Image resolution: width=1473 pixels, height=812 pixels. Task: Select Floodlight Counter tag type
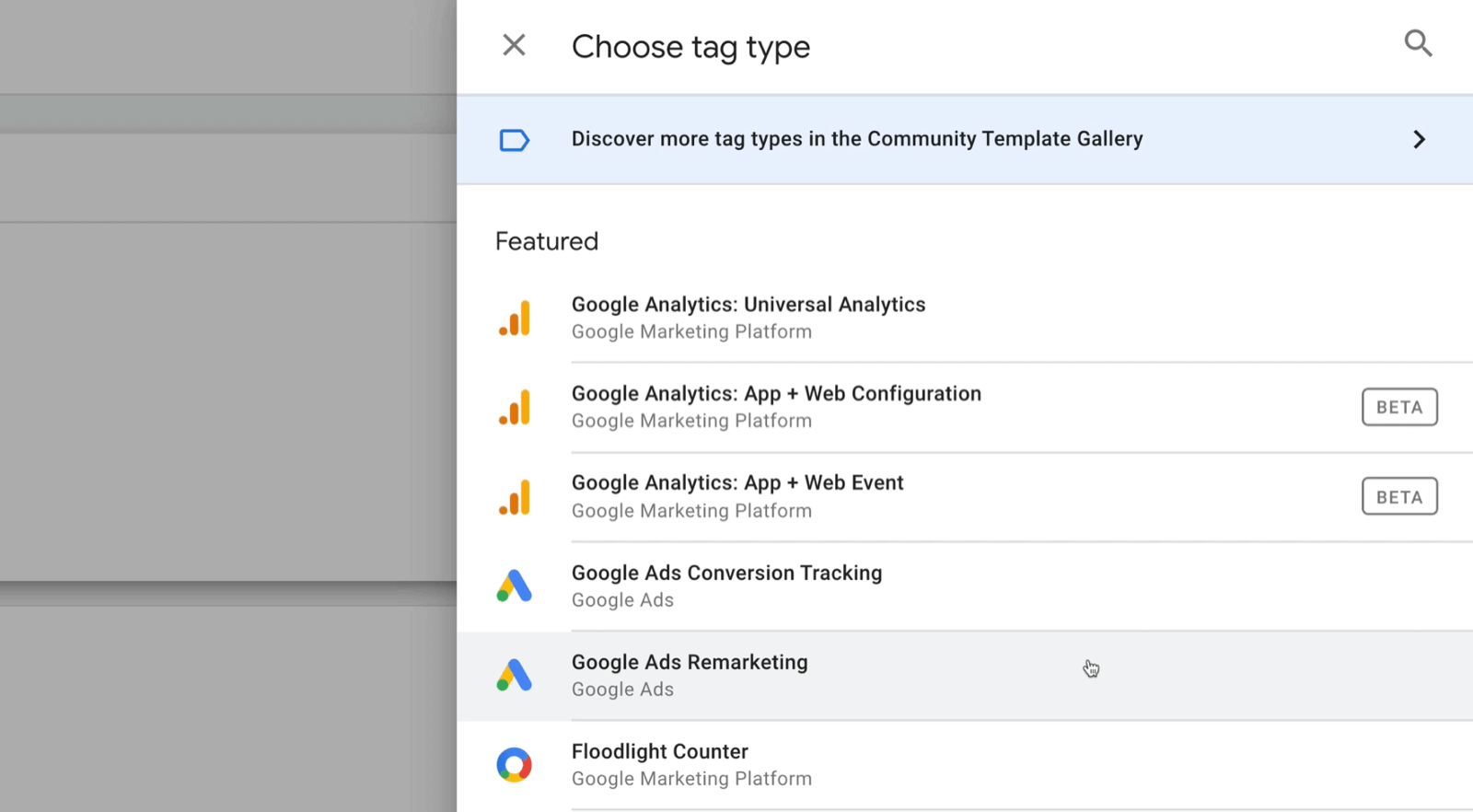click(659, 752)
